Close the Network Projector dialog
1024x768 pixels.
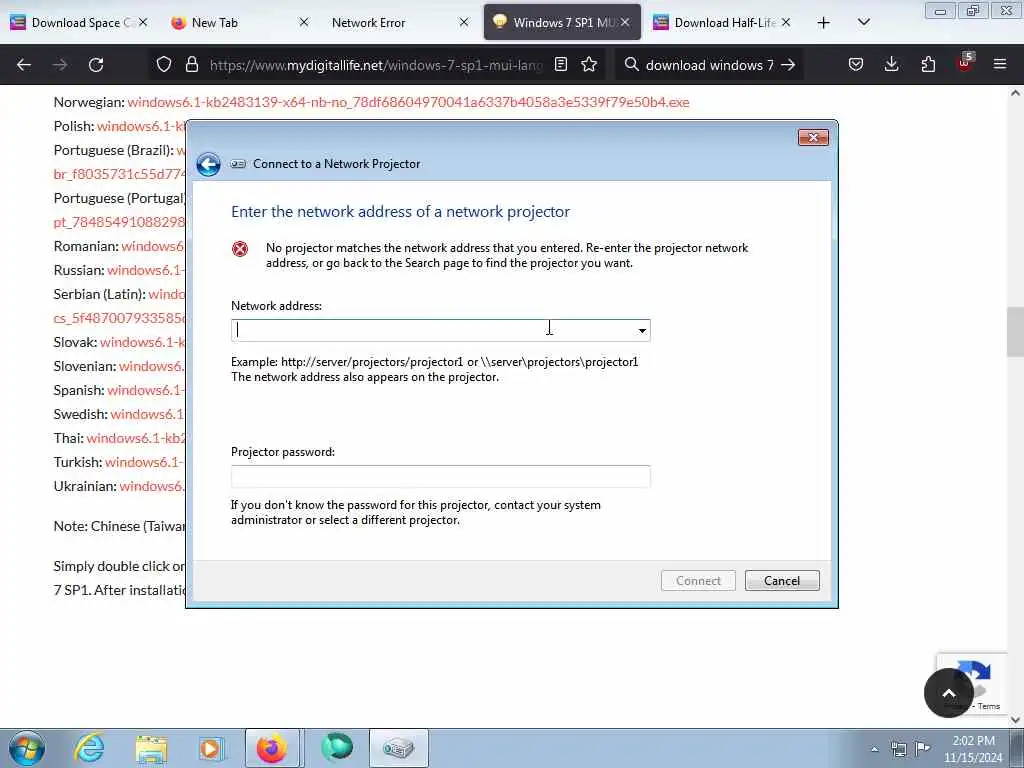(x=813, y=137)
